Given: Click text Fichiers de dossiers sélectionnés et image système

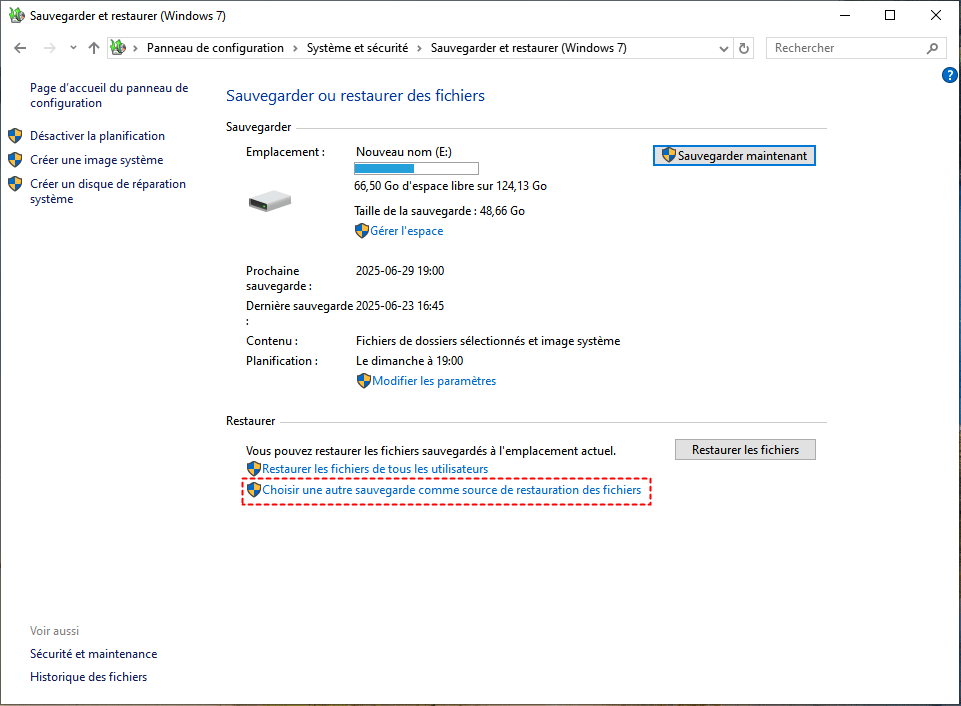Looking at the screenshot, I should coord(488,341).
